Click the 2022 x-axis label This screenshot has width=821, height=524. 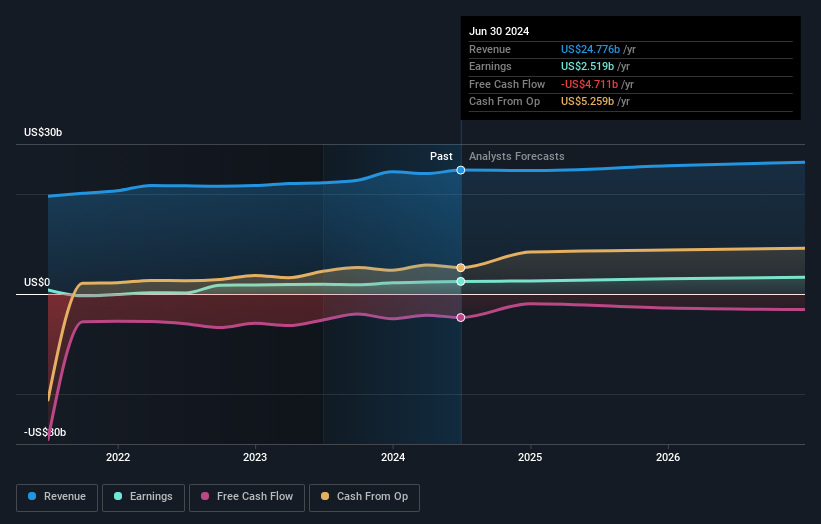pyautogui.click(x=118, y=457)
